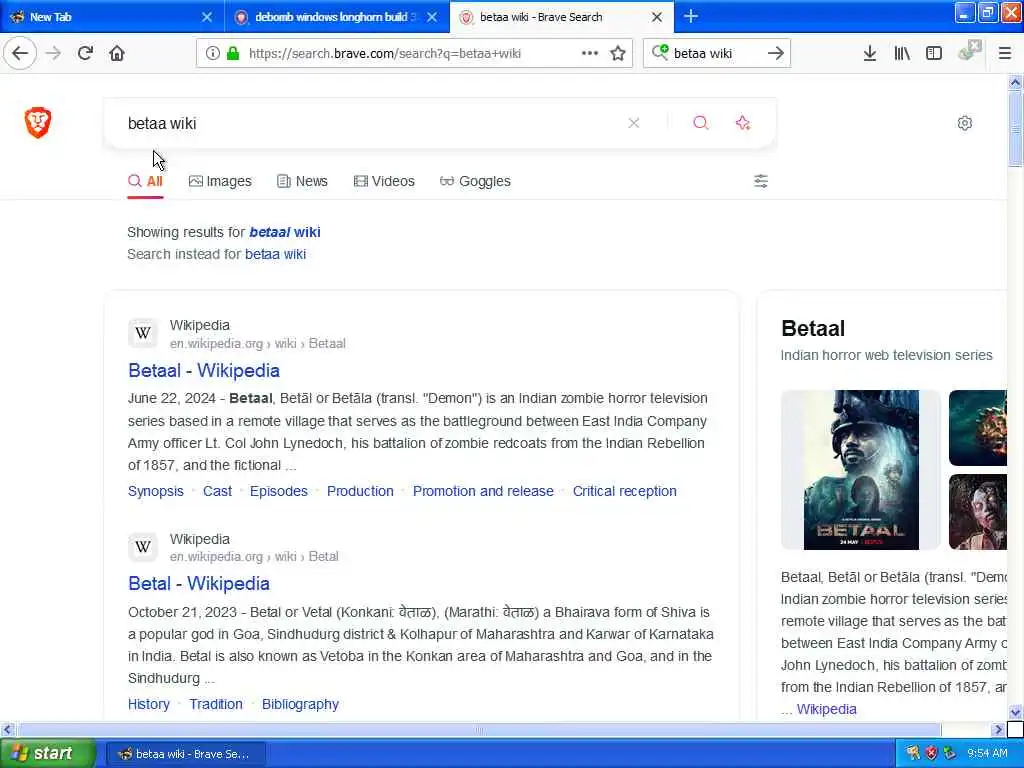Image resolution: width=1024 pixels, height=768 pixels.
Task: Run search with magnifier icon
Action: click(x=701, y=123)
